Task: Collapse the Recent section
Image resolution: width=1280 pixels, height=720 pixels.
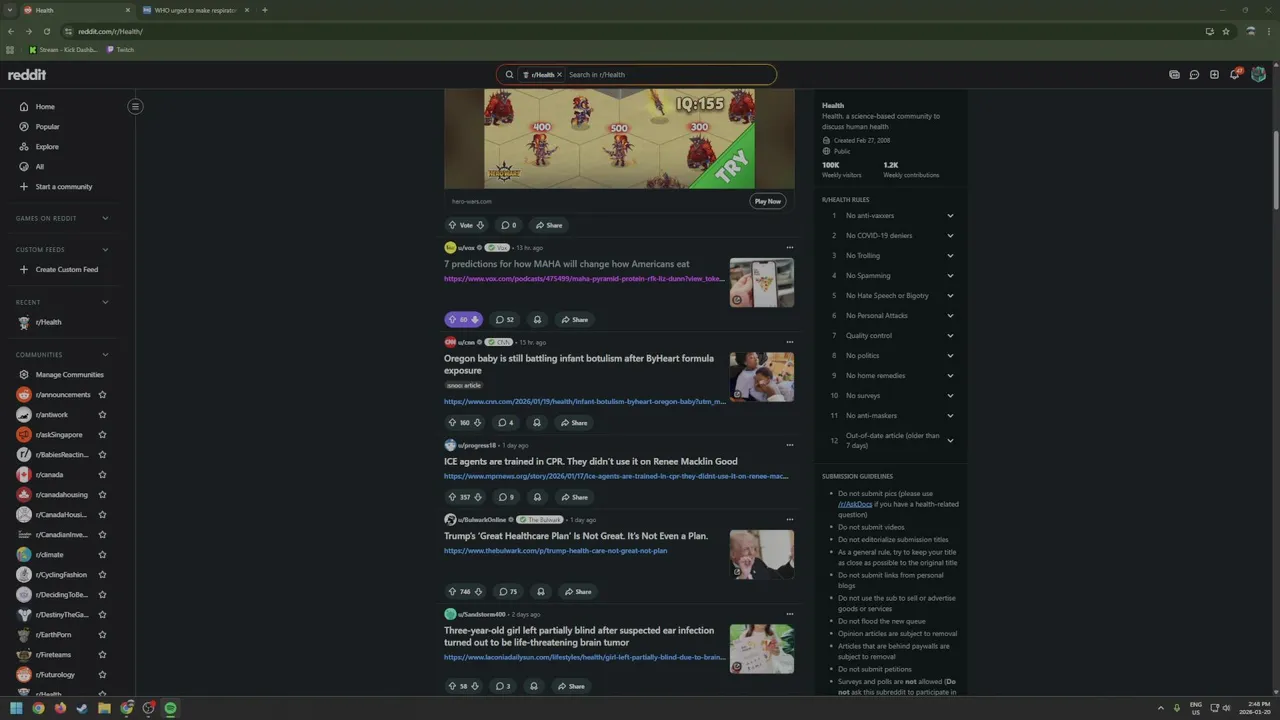Action: click(x=105, y=302)
